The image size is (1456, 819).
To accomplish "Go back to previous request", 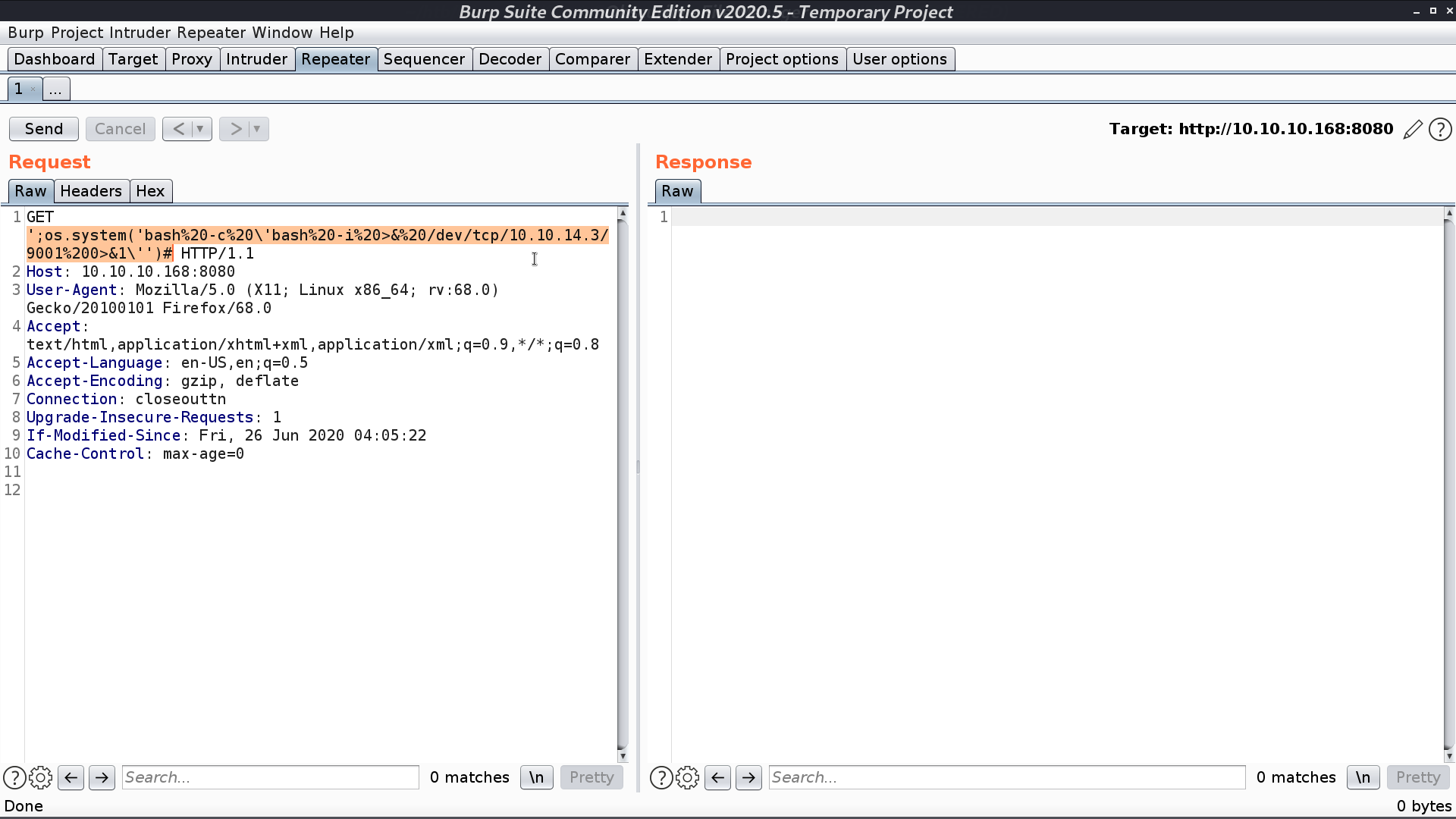I will click(178, 129).
